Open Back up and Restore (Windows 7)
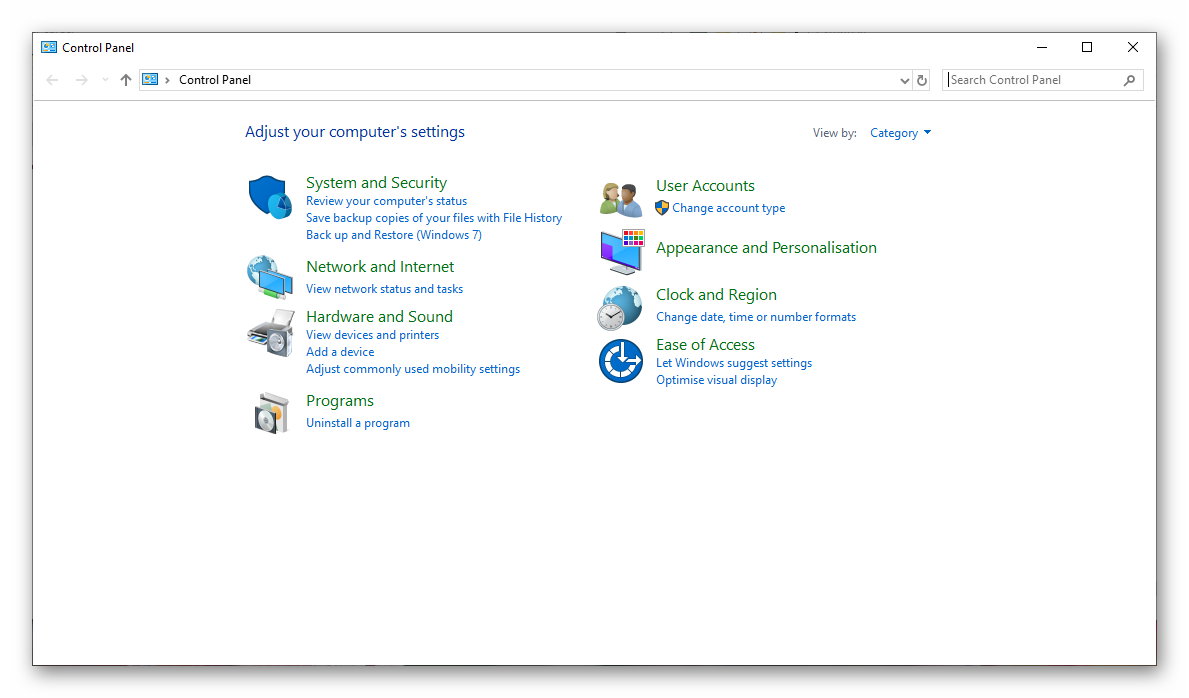Viewport: 1189px width, 698px height. coord(394,235)
